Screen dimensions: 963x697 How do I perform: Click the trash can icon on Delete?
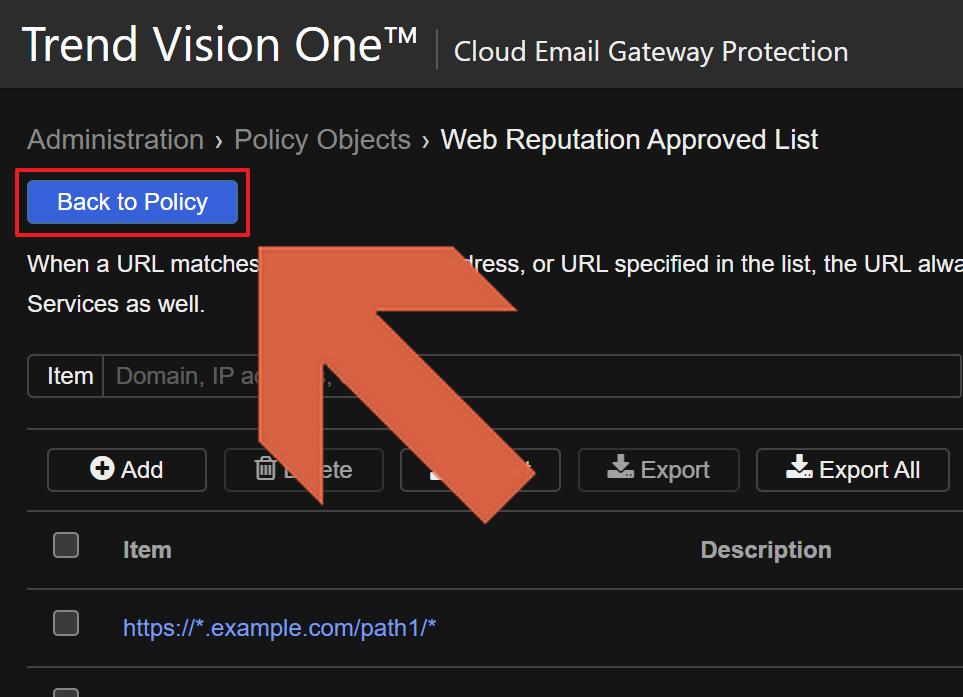(x=266, y=469)
